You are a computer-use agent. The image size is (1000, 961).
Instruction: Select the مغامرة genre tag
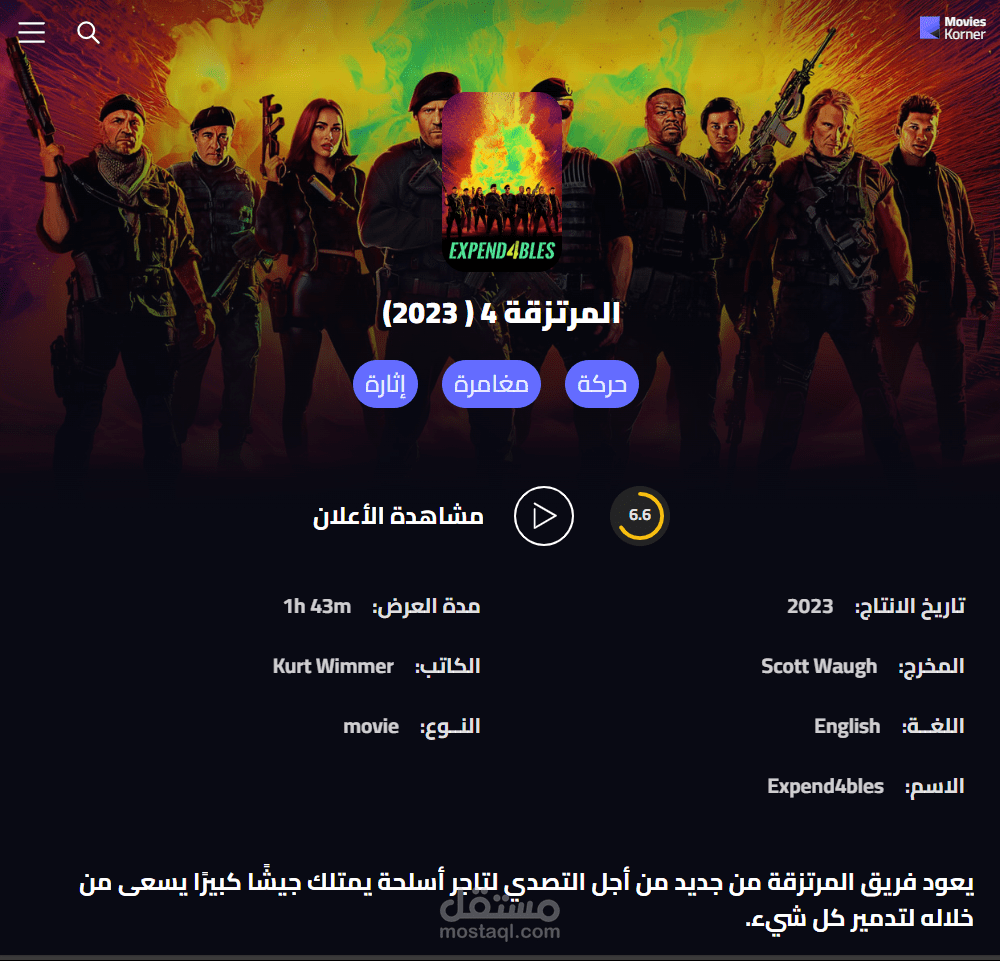(491, 384)
